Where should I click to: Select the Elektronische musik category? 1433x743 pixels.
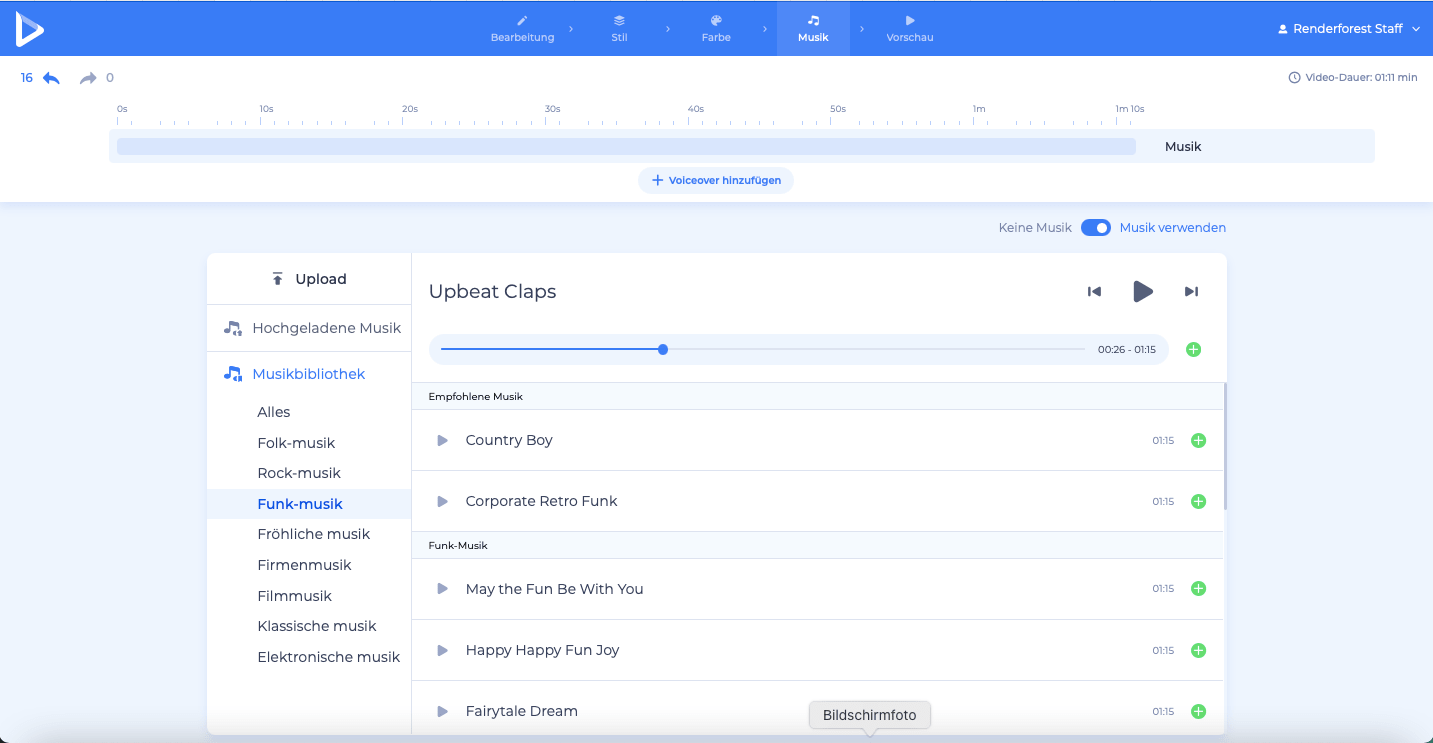coord(328,657)
